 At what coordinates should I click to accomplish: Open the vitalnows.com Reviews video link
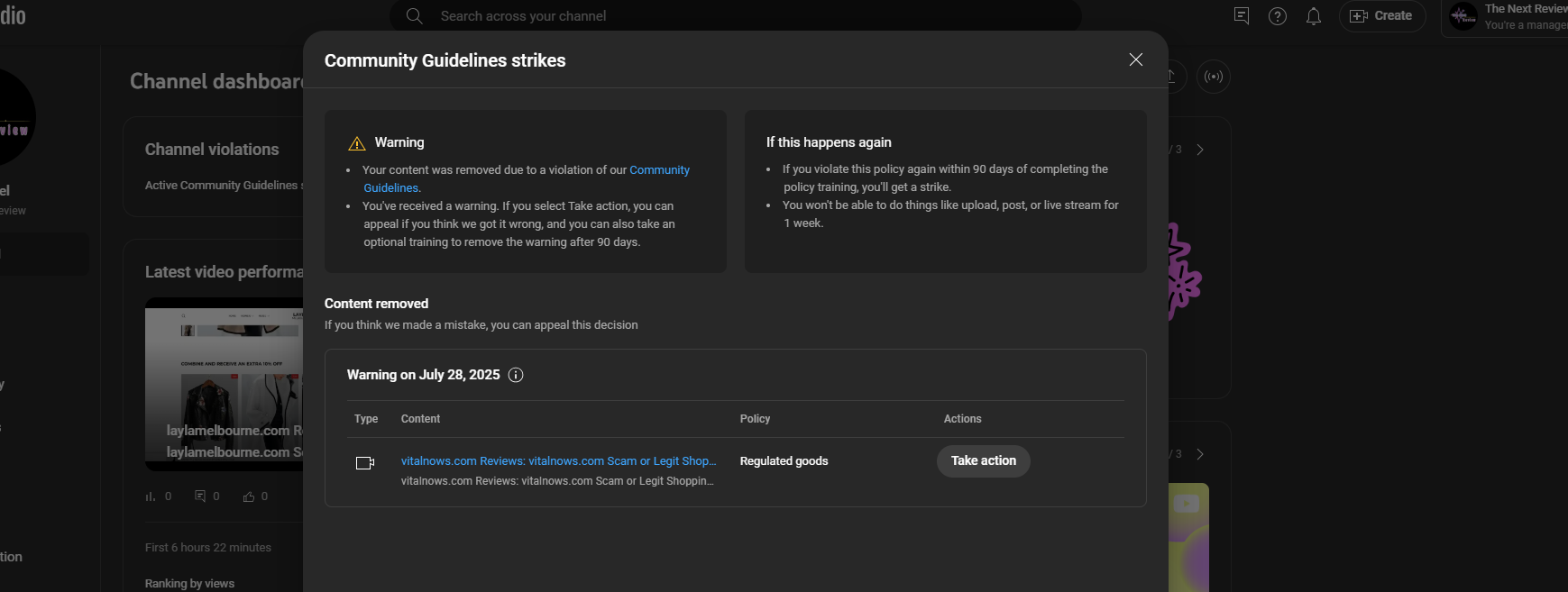[559, 460]
